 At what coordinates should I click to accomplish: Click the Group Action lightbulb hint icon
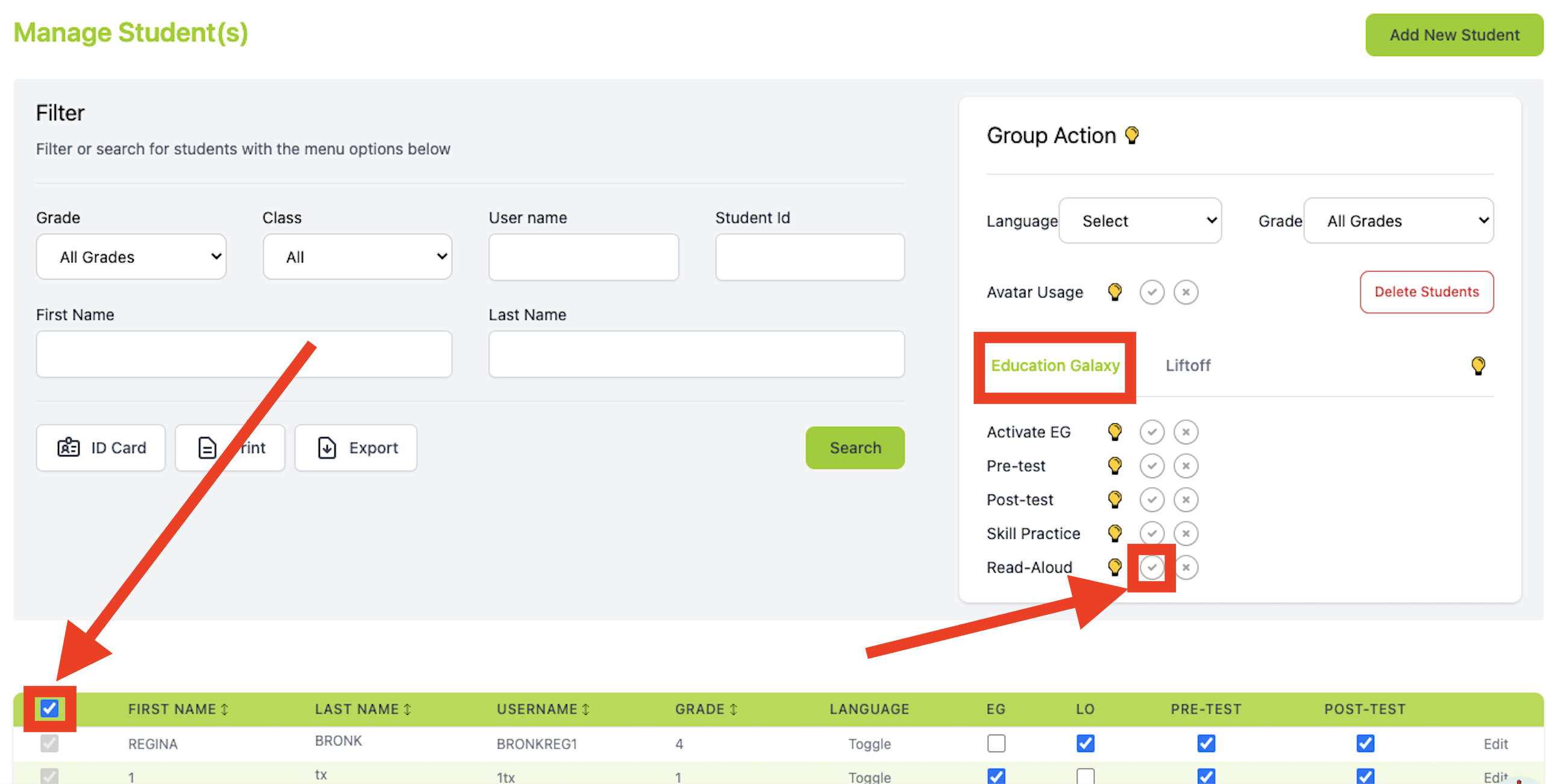click(x=1131, y=135)
